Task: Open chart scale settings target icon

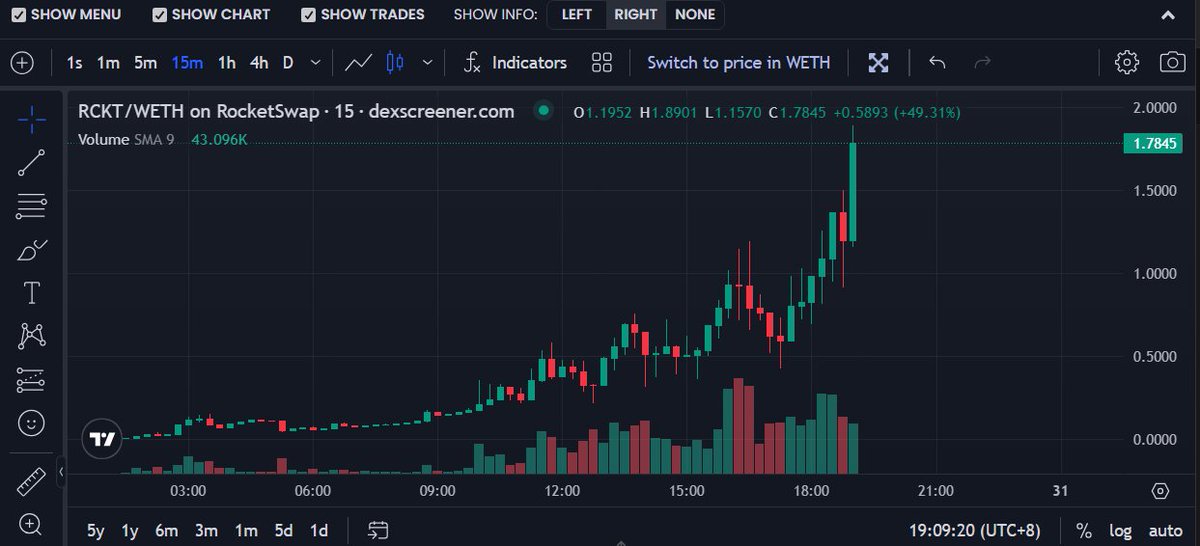Action: point(1160,491)
